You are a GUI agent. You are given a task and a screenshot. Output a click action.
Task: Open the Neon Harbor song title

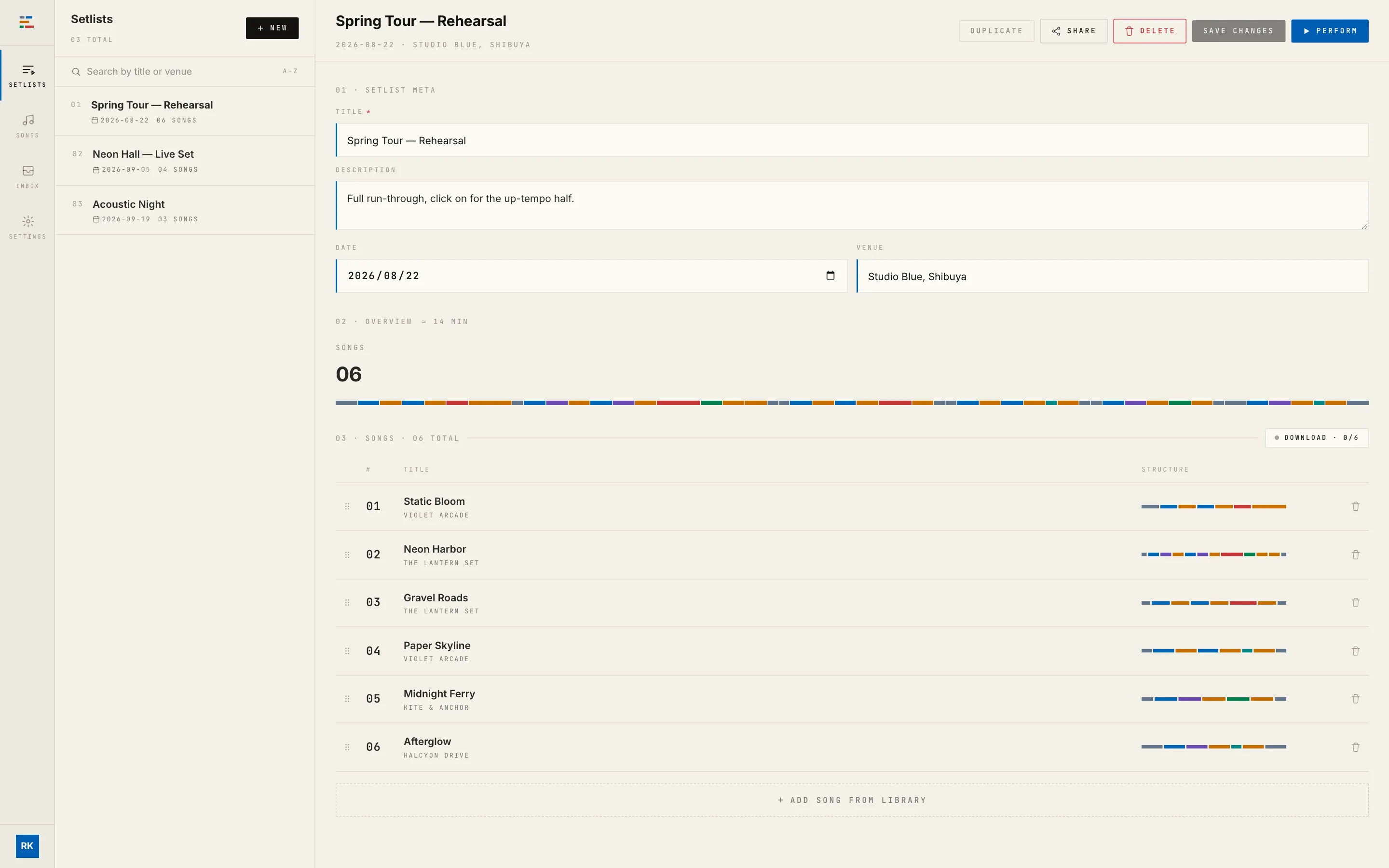click(435, 549)
